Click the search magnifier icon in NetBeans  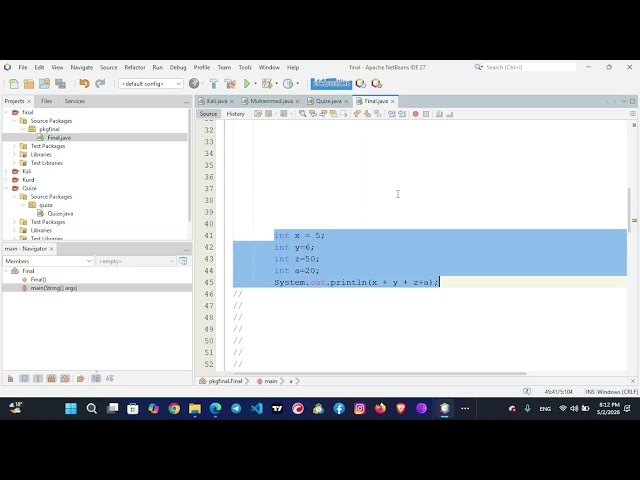[478, 67]
